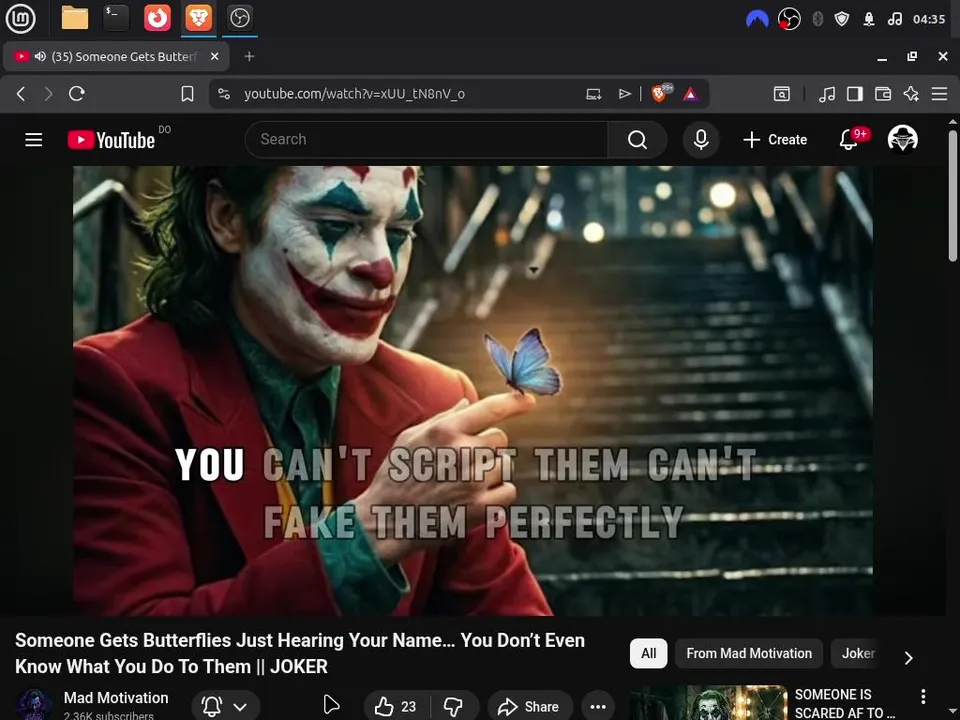
Task: Show next filter chips with right chevron
Action: pyautogui.click(x=909, y=658)
